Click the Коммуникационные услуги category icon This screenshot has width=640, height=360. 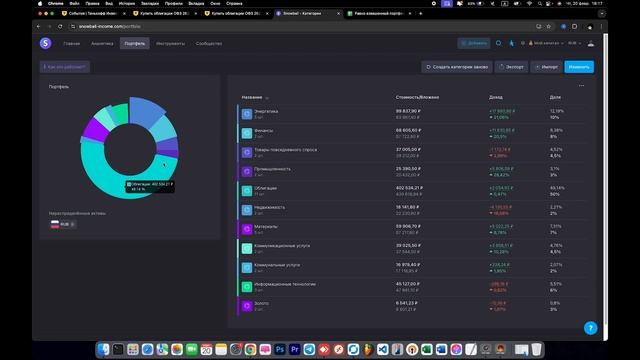pos(247,248)
